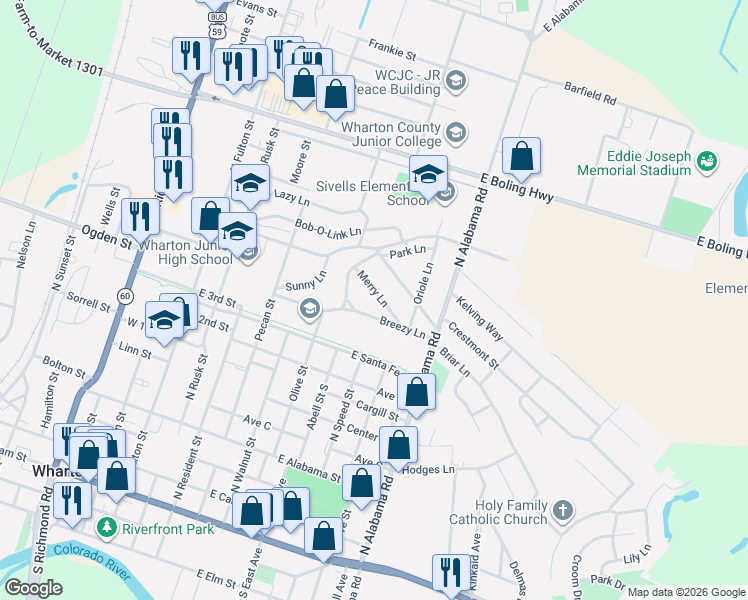The image size is (748, 600).
Task: Select the graduation cap marker at Wharton Junior High
Action: pyautogui.click(x=238, y=231)
